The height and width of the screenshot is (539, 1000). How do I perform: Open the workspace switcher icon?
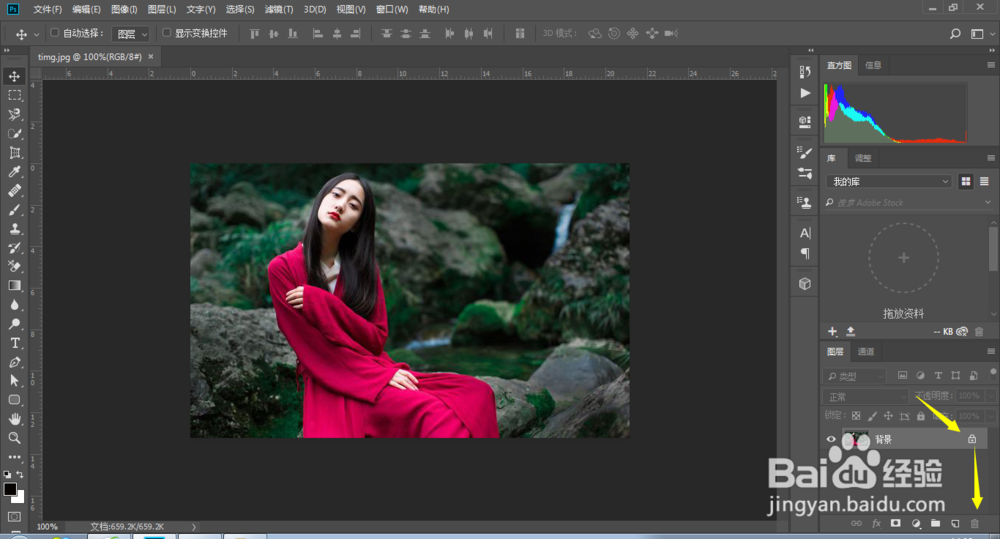click(x=977, y=33)
